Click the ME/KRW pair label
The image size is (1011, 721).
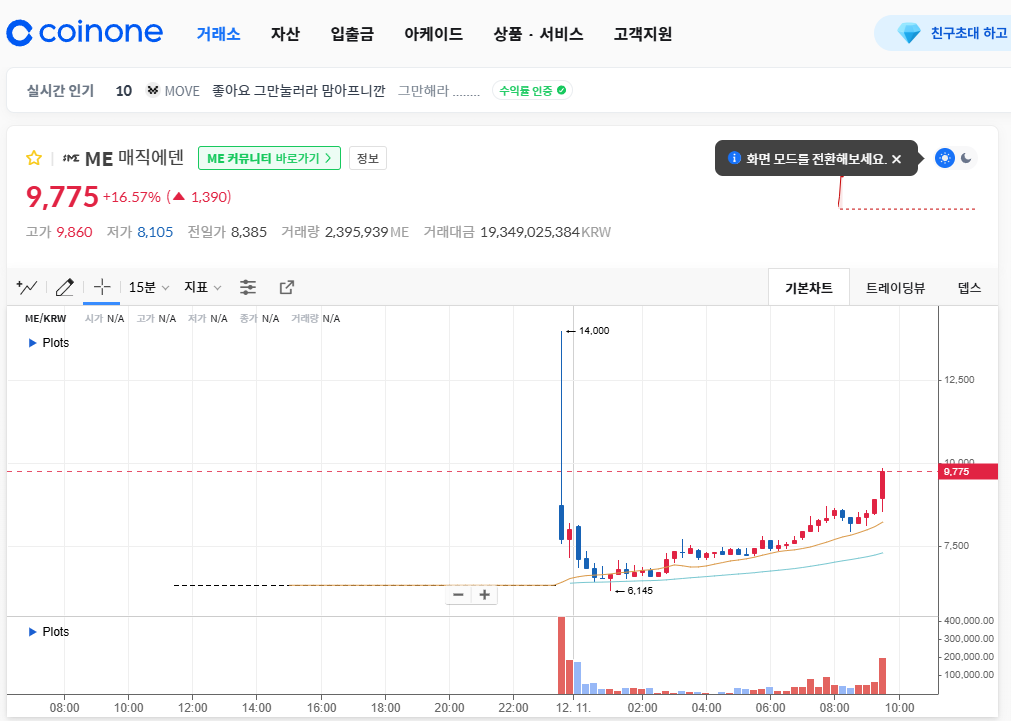click(45, 319)
